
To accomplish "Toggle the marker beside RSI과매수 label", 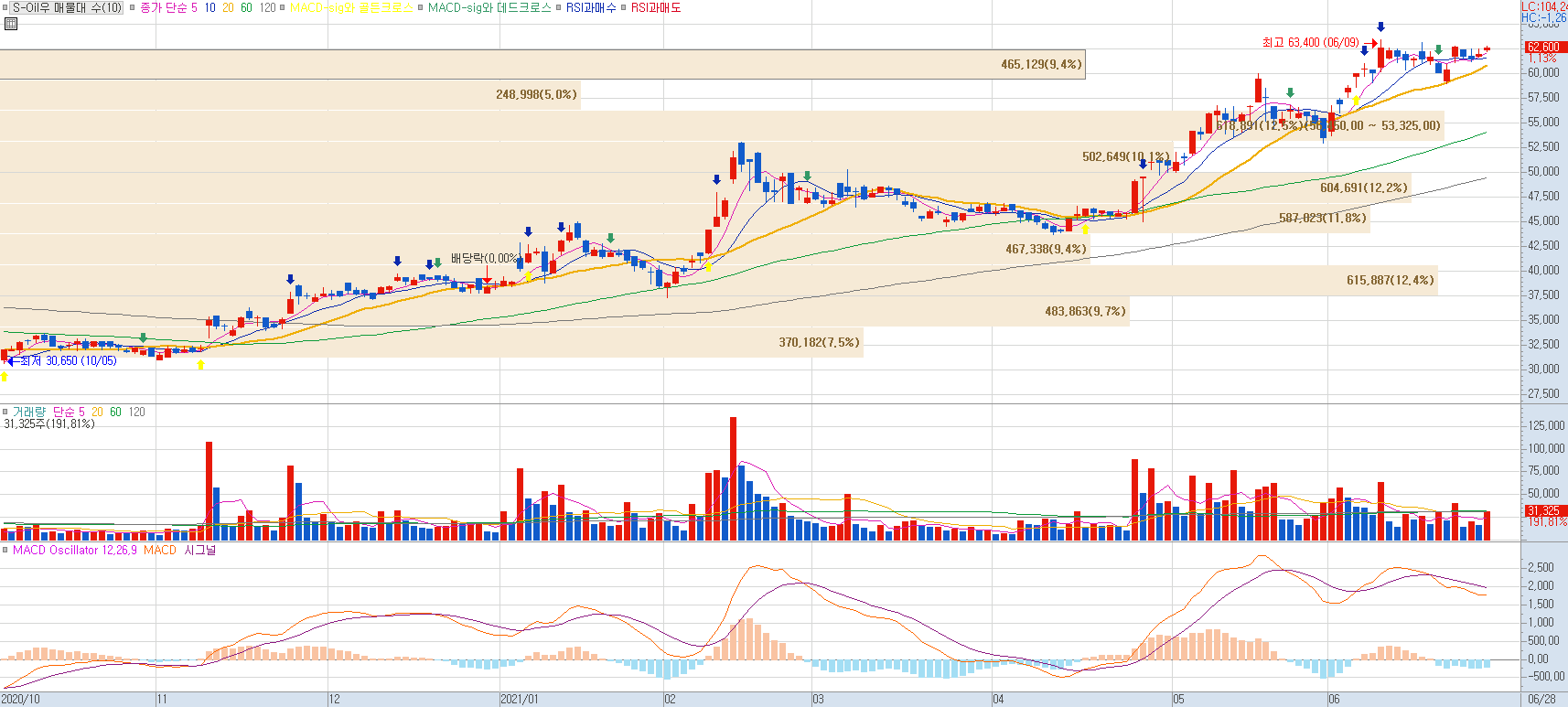I will (559, 7).
